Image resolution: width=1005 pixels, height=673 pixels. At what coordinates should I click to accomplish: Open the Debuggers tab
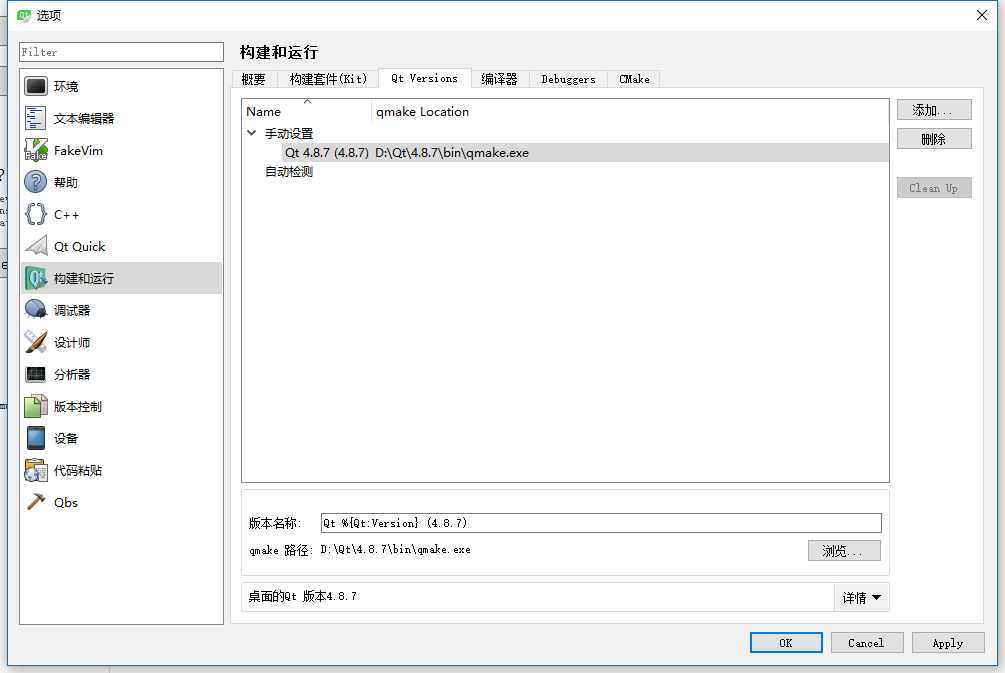click(568, 79)
